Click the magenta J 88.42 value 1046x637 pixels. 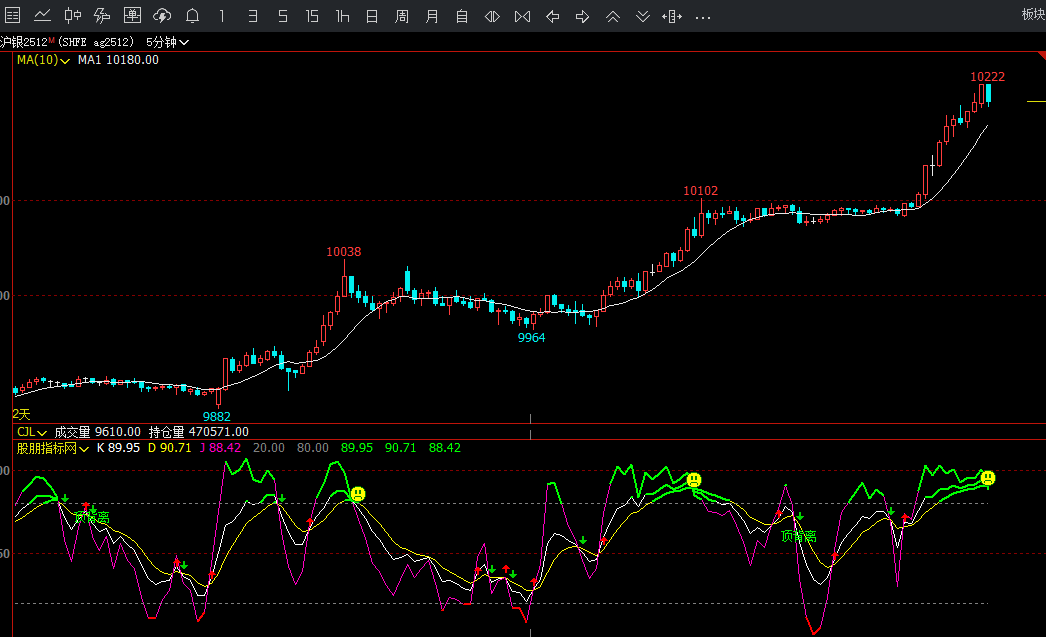[220, 448]
